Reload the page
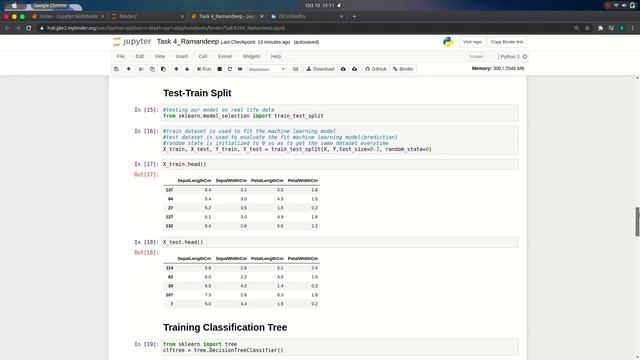This screenshot has height=360, width=640. 29,28
